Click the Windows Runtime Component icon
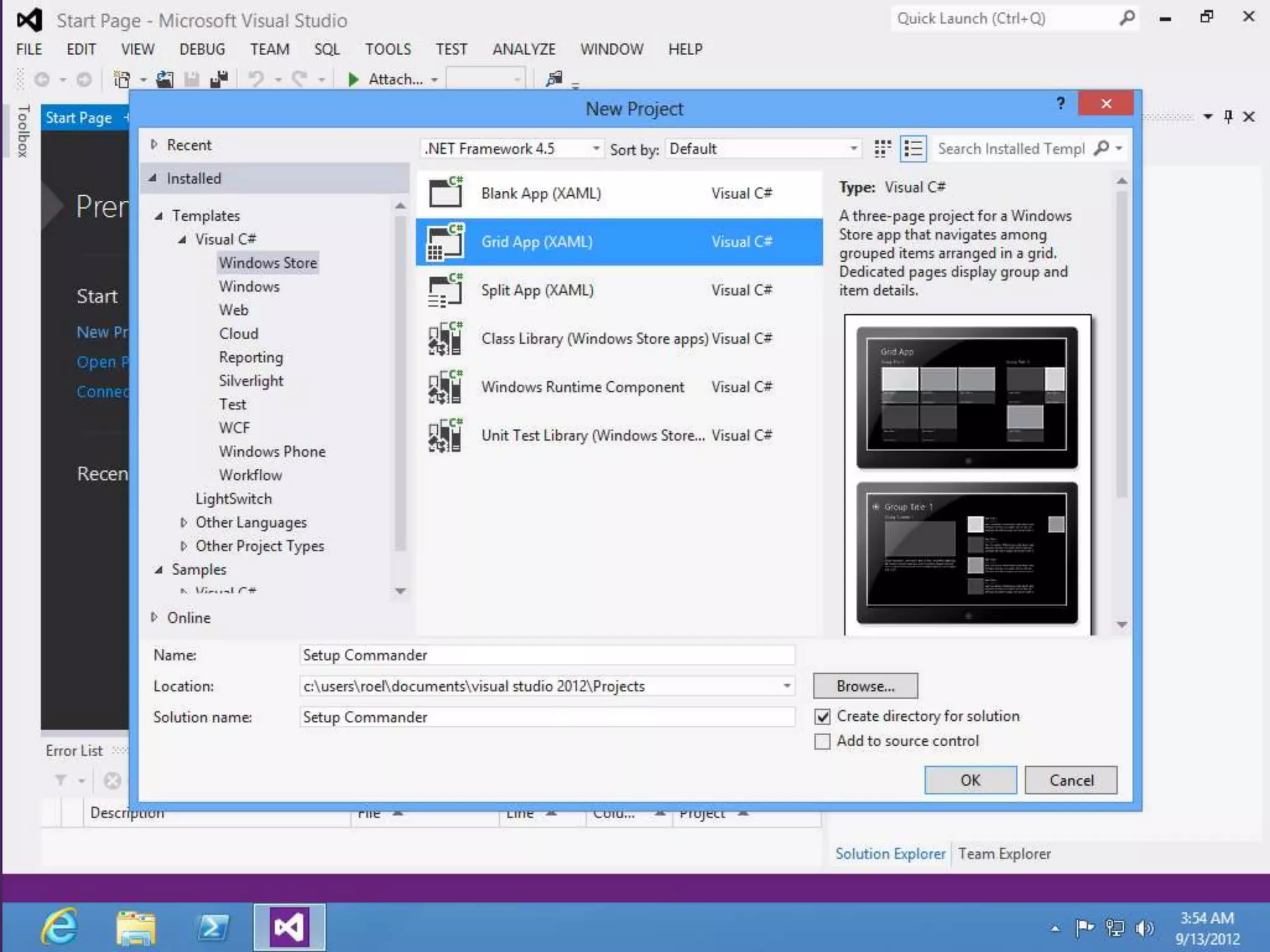The width and height of the screenshot is (1270, 952). coord(445,387)
